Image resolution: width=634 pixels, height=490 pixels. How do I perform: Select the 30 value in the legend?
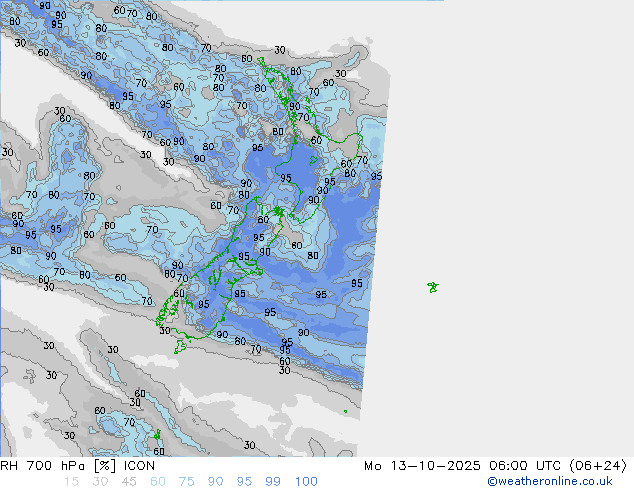pos(100,481)
